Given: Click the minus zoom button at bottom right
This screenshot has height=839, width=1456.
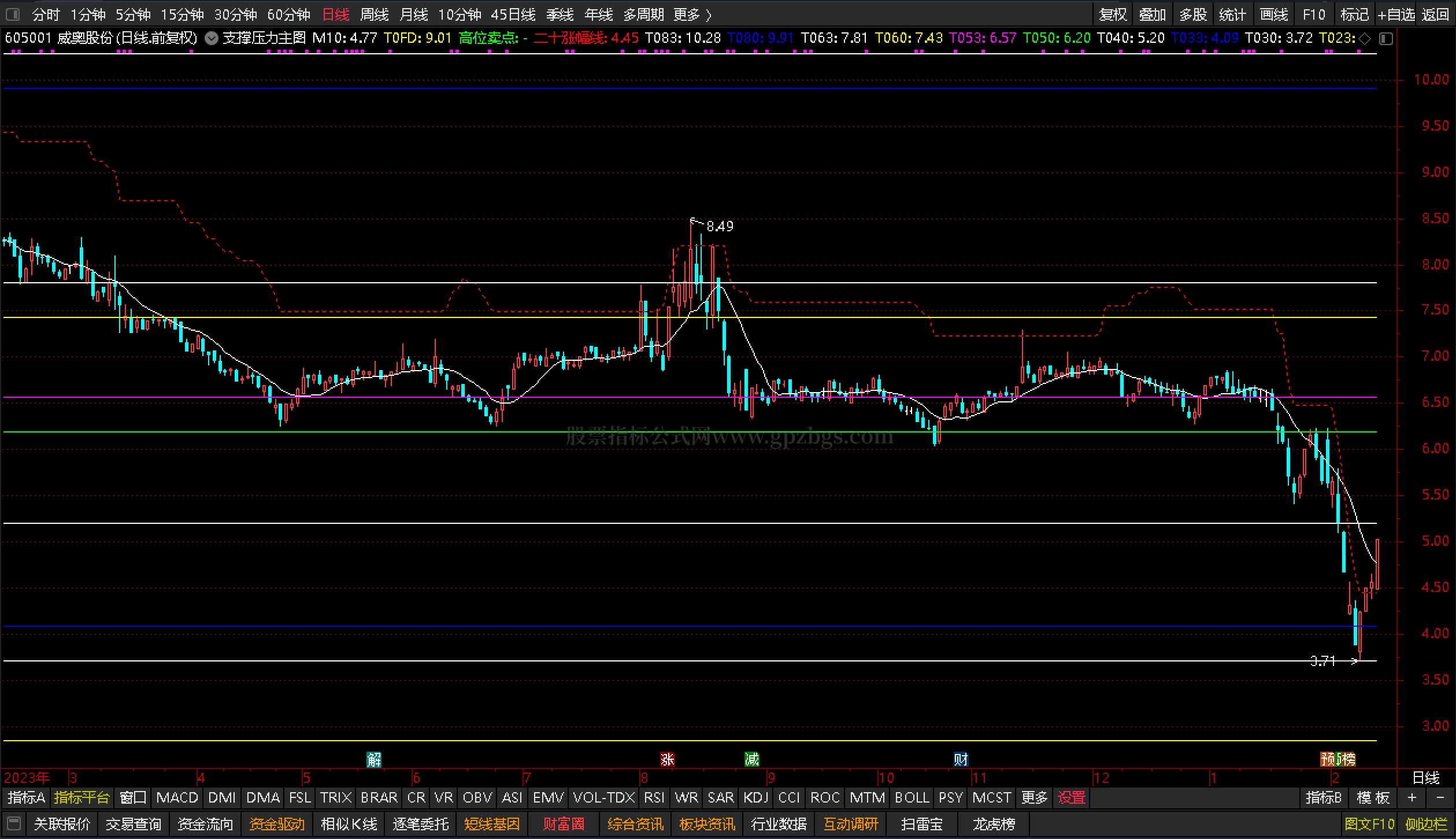Looking at the screenshot, I should [x=1440, y=797].
